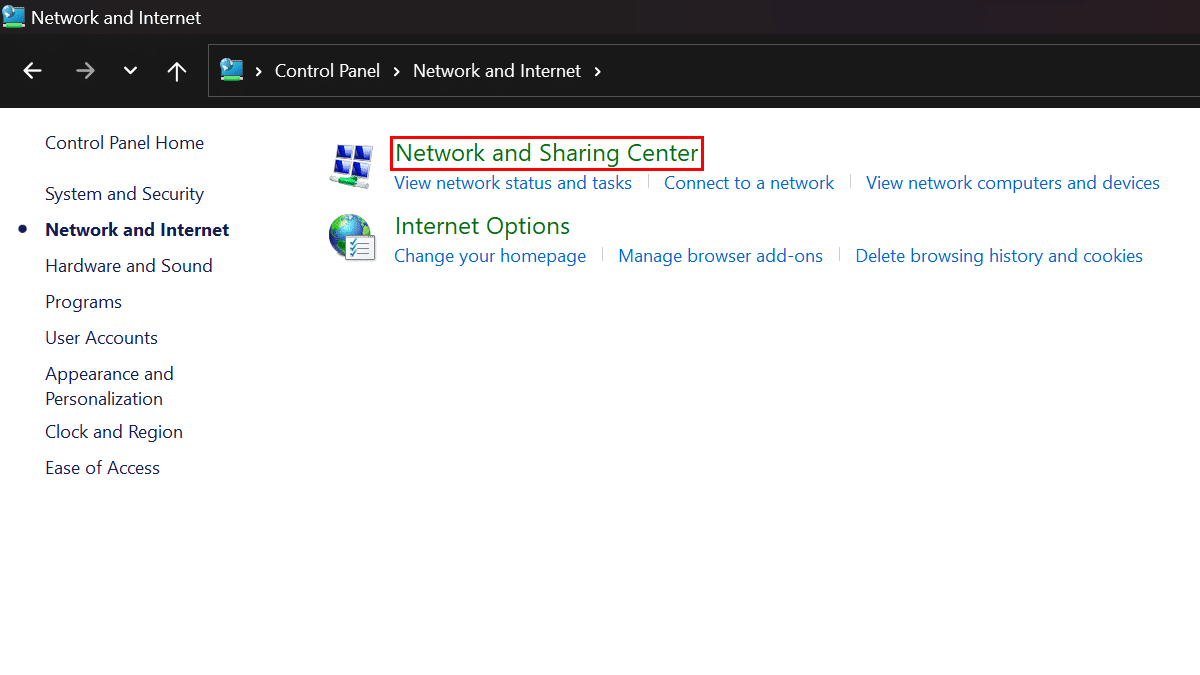Click the Internet Options globe icon
This screenshot has height=675, width=1200.
[x=351, y=238]
